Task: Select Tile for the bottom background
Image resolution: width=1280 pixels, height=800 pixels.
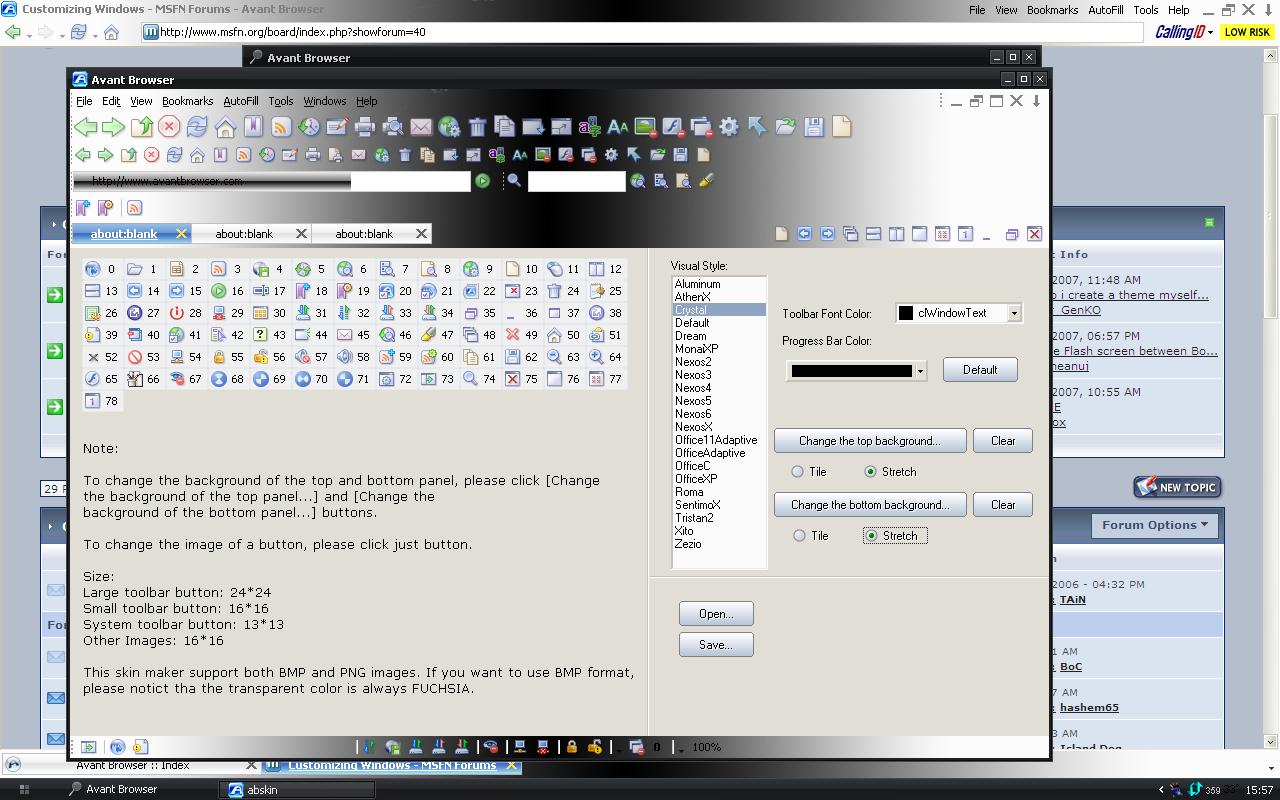Action: point(811,536)
